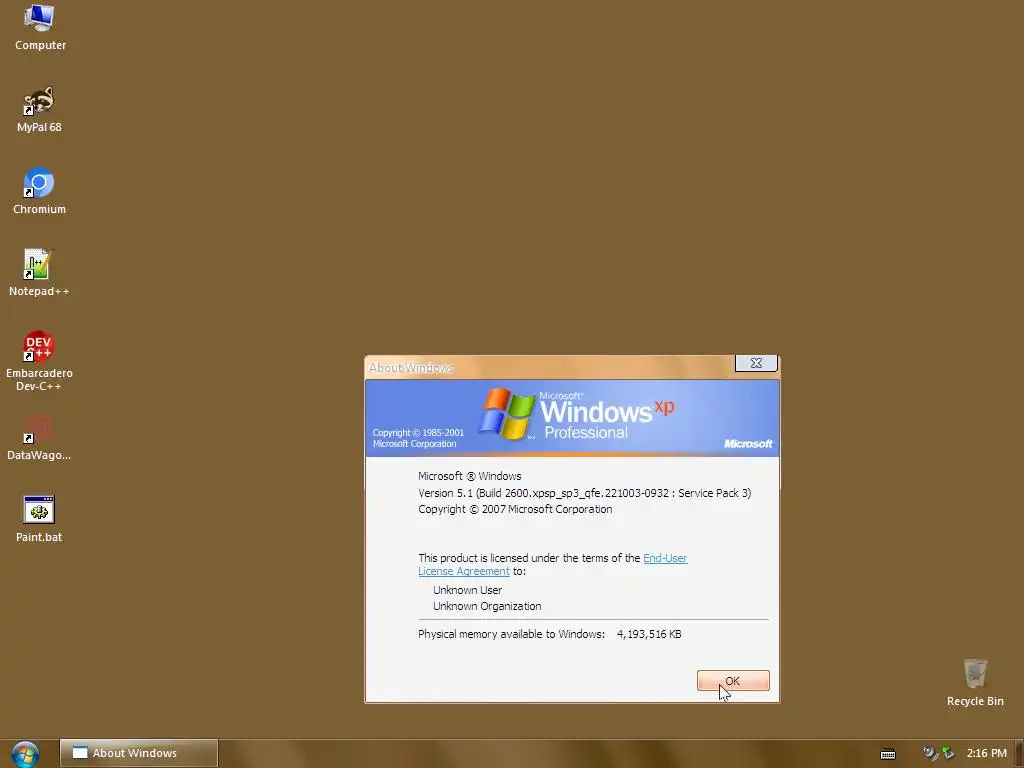
Task: Click the Version 5.1 build text
Action: click(584, 493)
